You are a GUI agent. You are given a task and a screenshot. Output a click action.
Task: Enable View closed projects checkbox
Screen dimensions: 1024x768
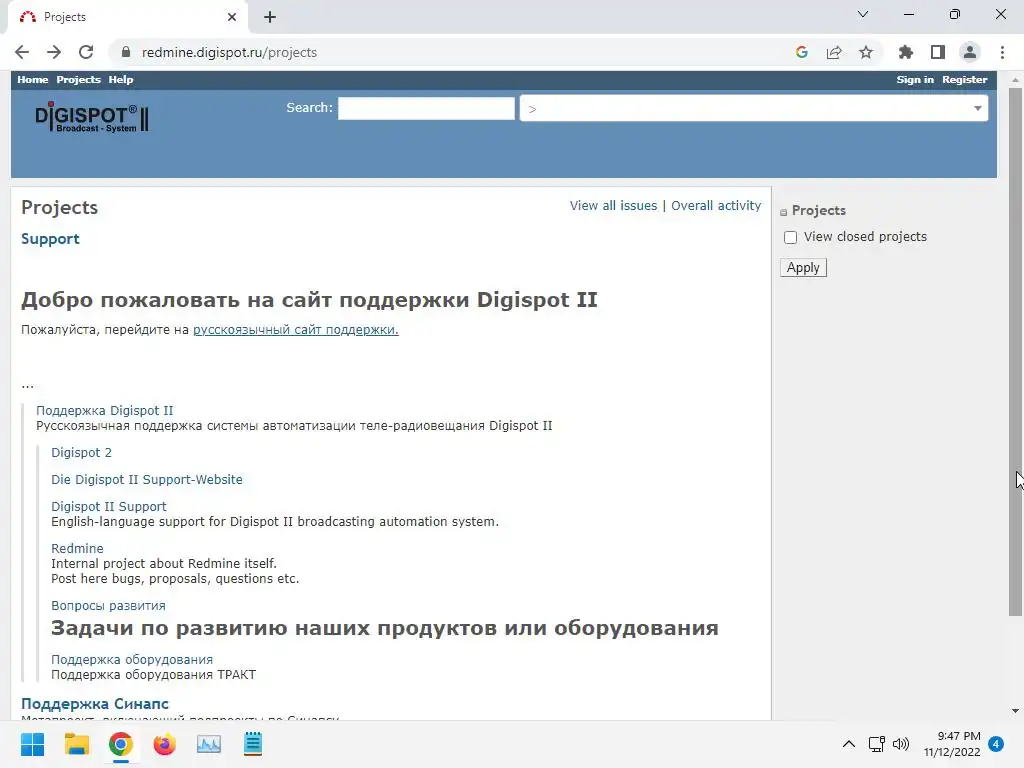[790, 237]
